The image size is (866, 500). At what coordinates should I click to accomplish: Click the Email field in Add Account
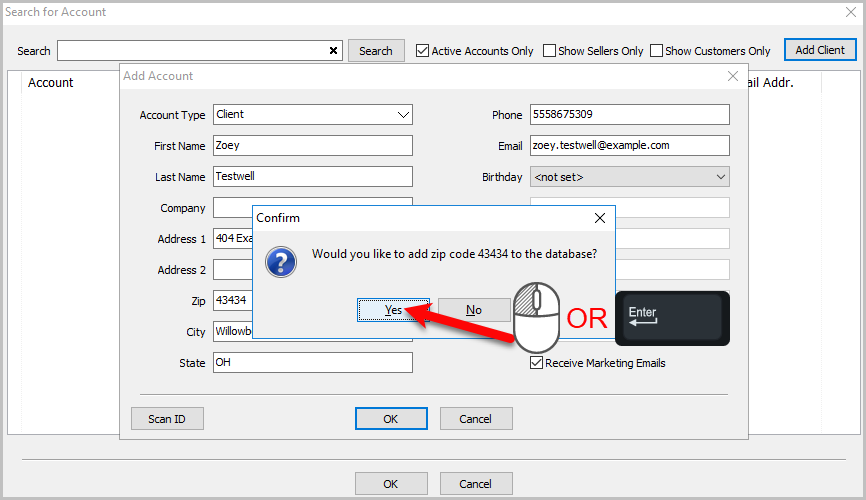(630, 145)
